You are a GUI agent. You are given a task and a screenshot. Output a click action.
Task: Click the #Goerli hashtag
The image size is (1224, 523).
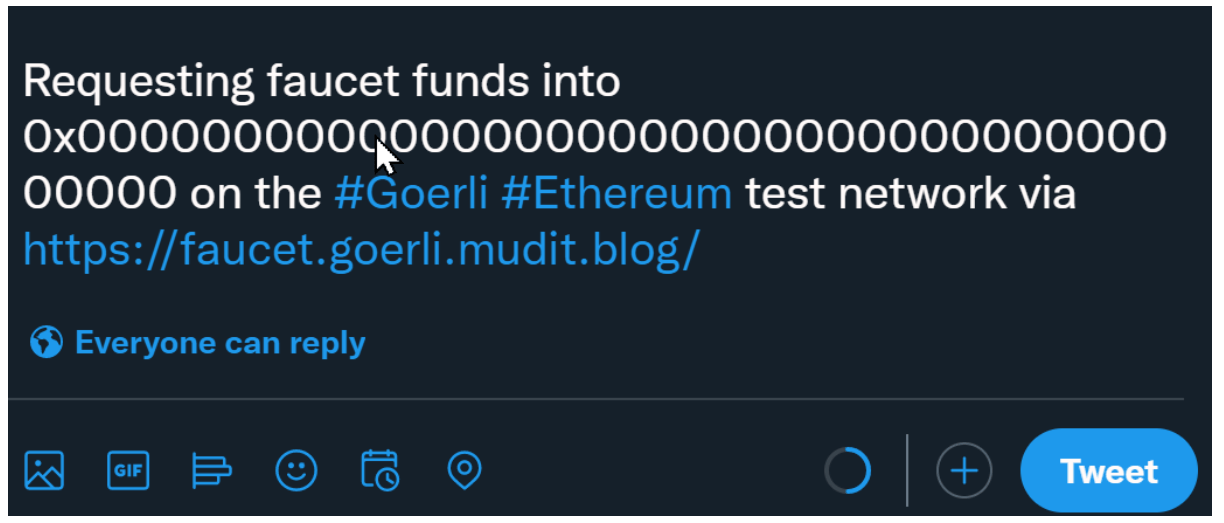tap(411, 194)
